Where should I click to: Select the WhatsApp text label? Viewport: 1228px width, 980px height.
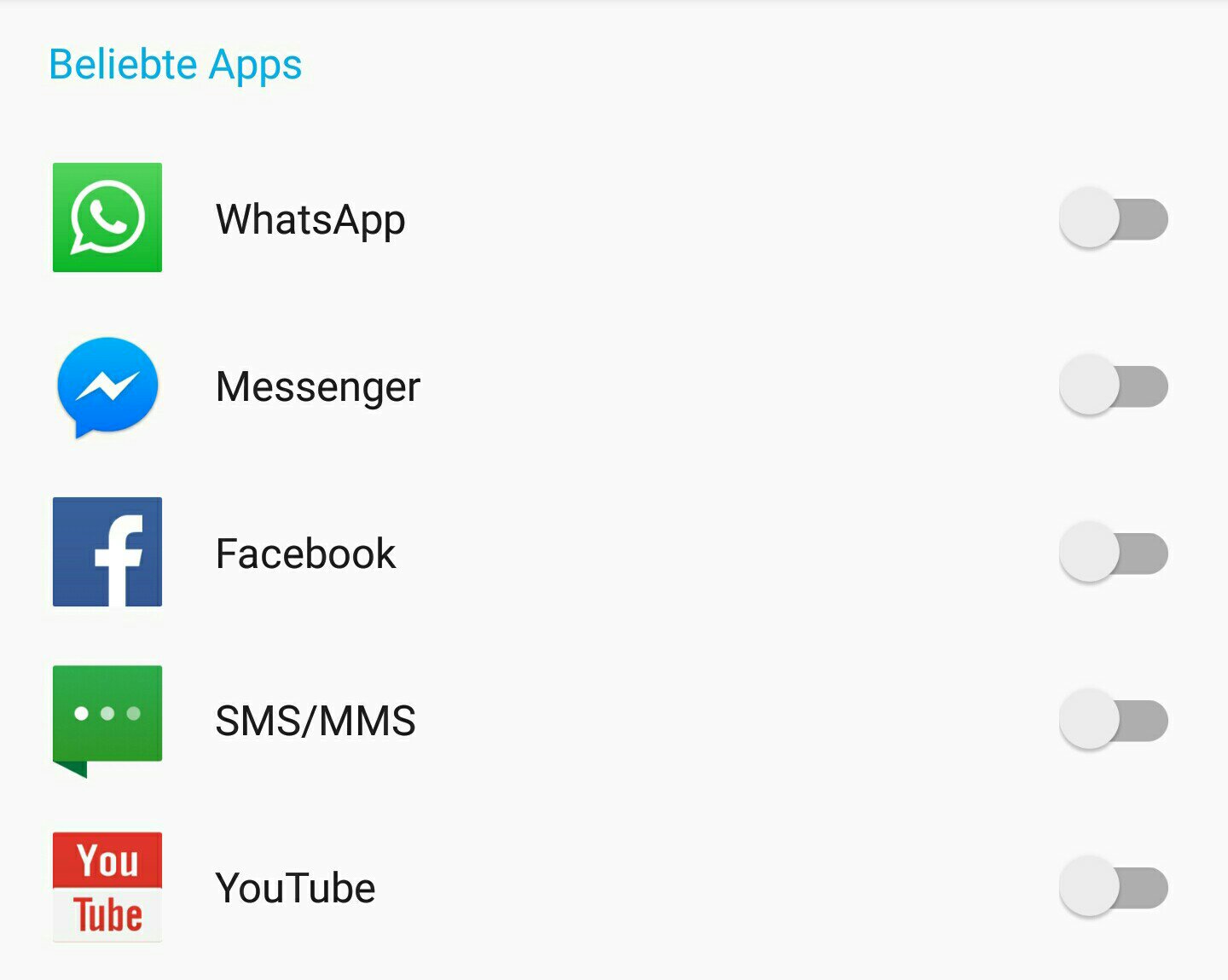(310, 220)
